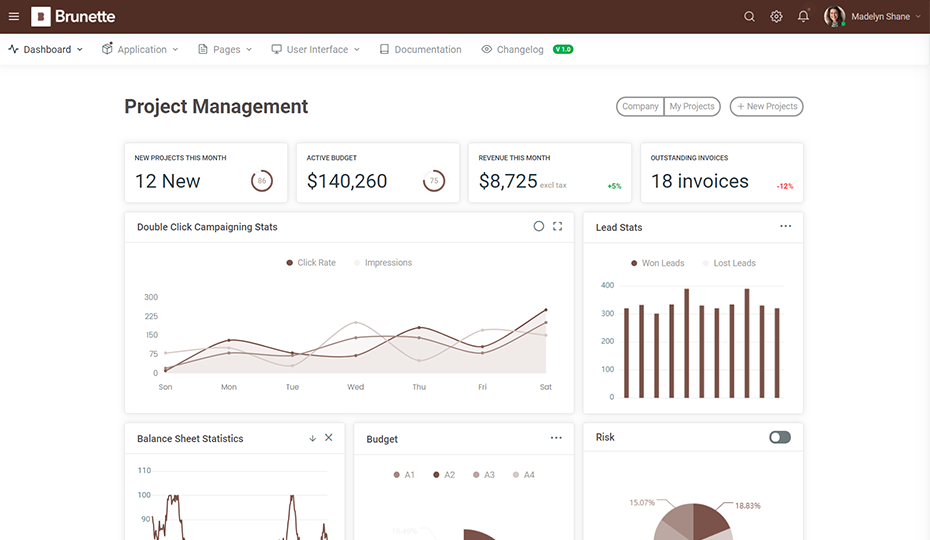The image size is (930, 540).
Task: Click the 86 progress circle
Action: (x=262, y=180)
